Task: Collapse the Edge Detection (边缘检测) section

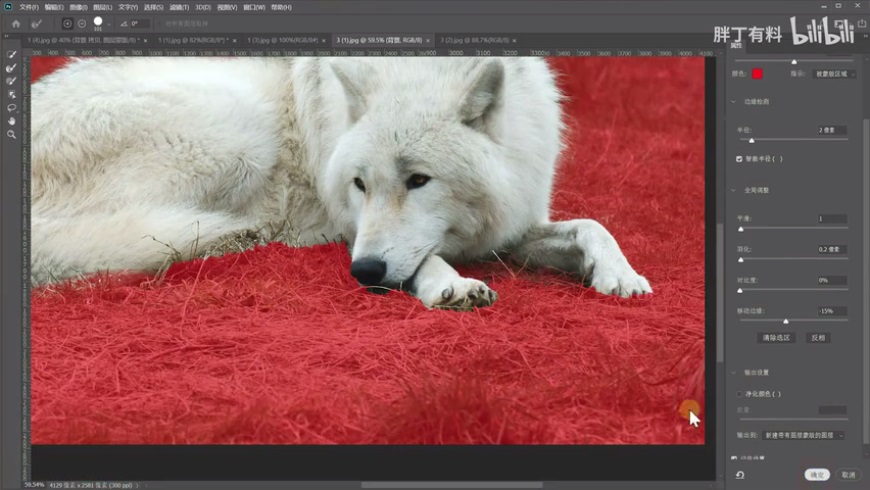Action: coord(735,102)
